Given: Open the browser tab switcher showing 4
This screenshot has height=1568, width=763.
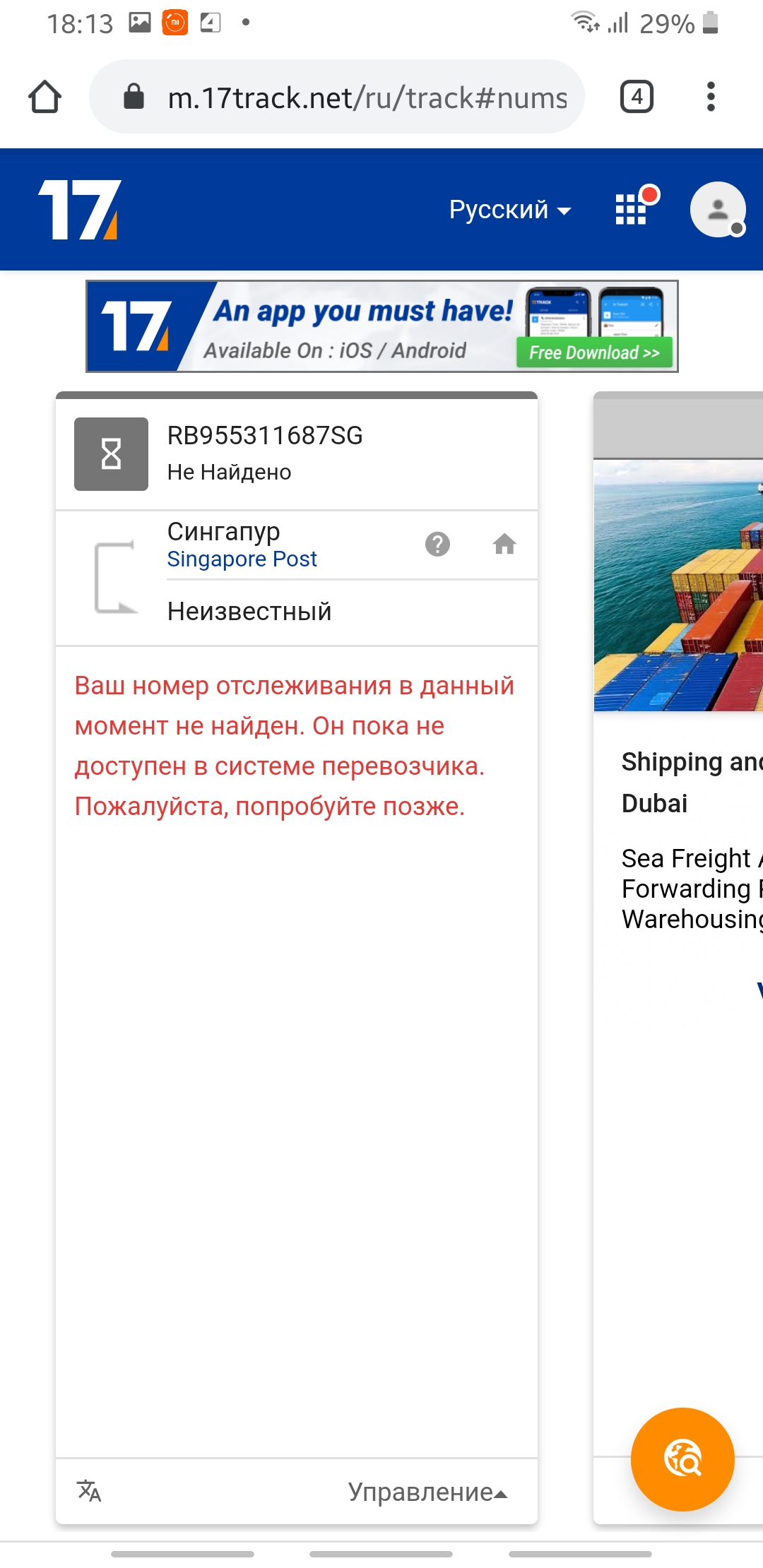Looking at the screenshot, I should (x=637, y=97).
